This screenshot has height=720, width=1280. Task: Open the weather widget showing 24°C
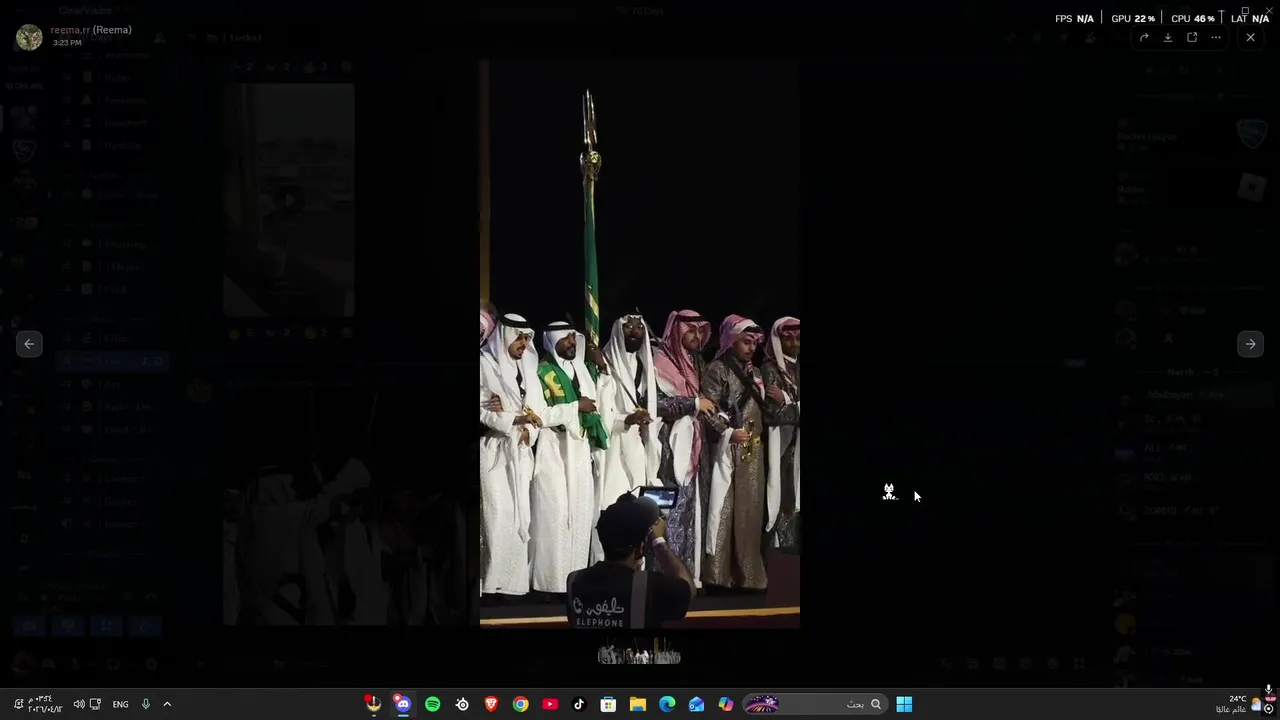[1239, 704]
